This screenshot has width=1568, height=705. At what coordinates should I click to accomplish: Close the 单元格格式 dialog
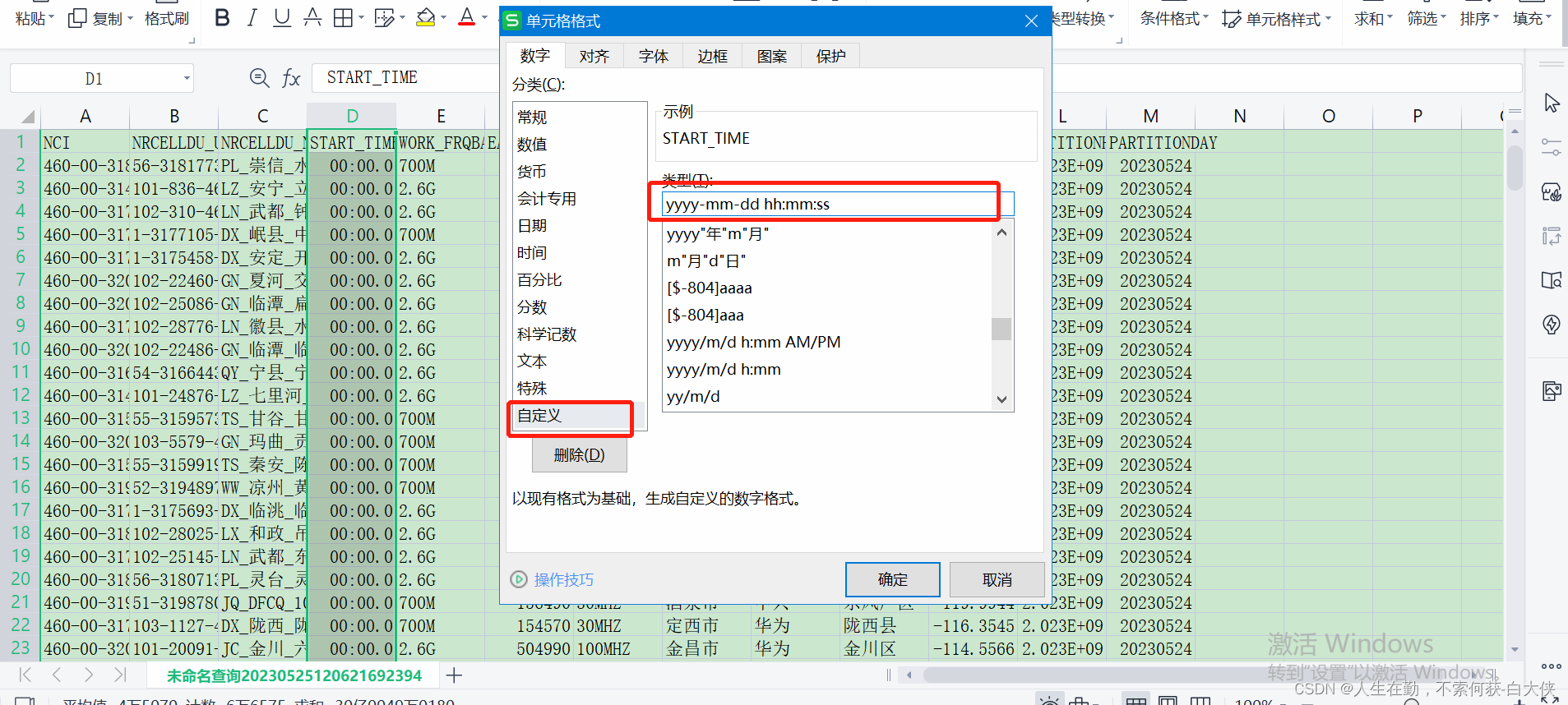(x=1031, y=21)
